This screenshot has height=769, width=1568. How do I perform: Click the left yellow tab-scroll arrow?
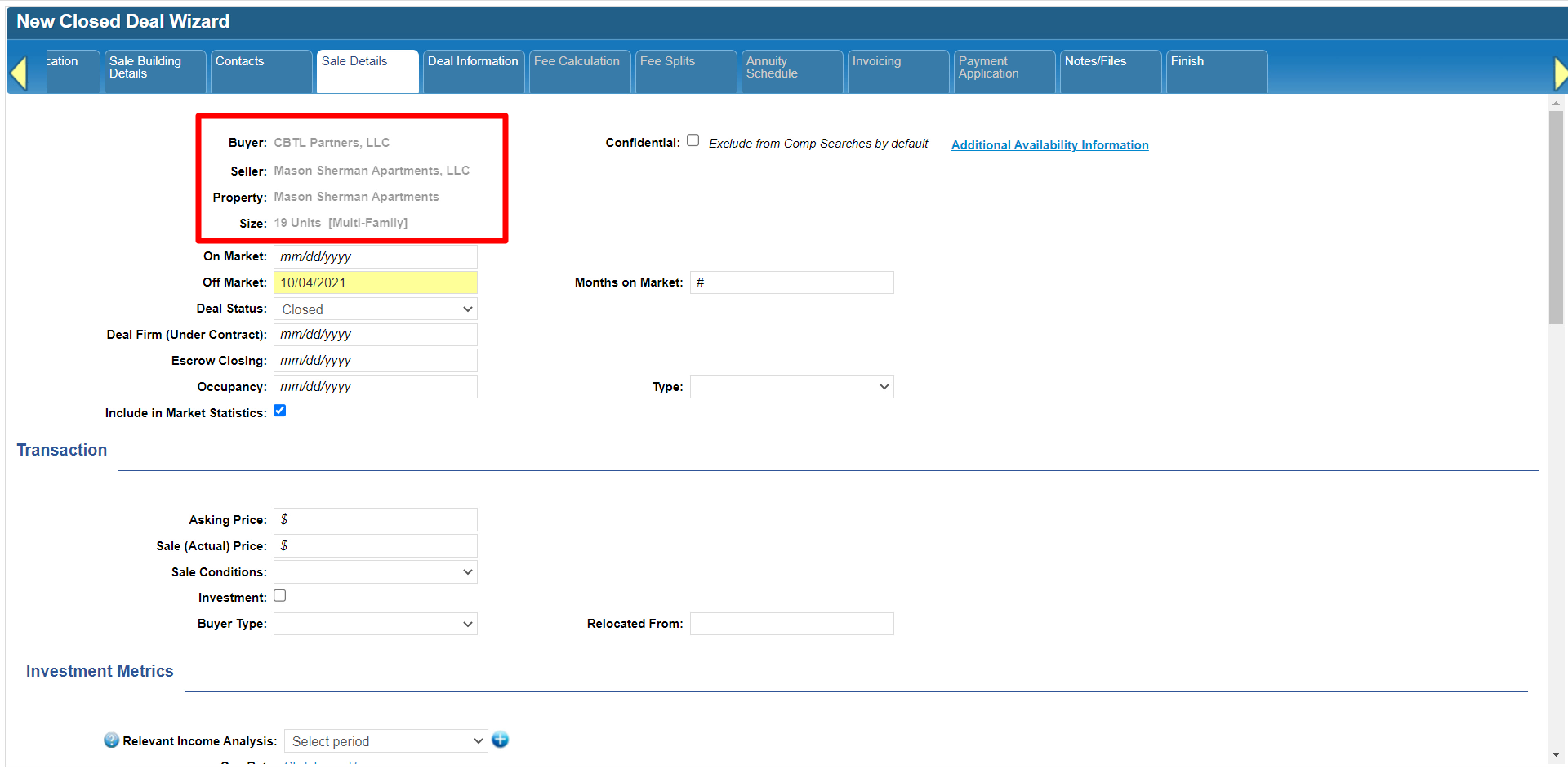19,73
